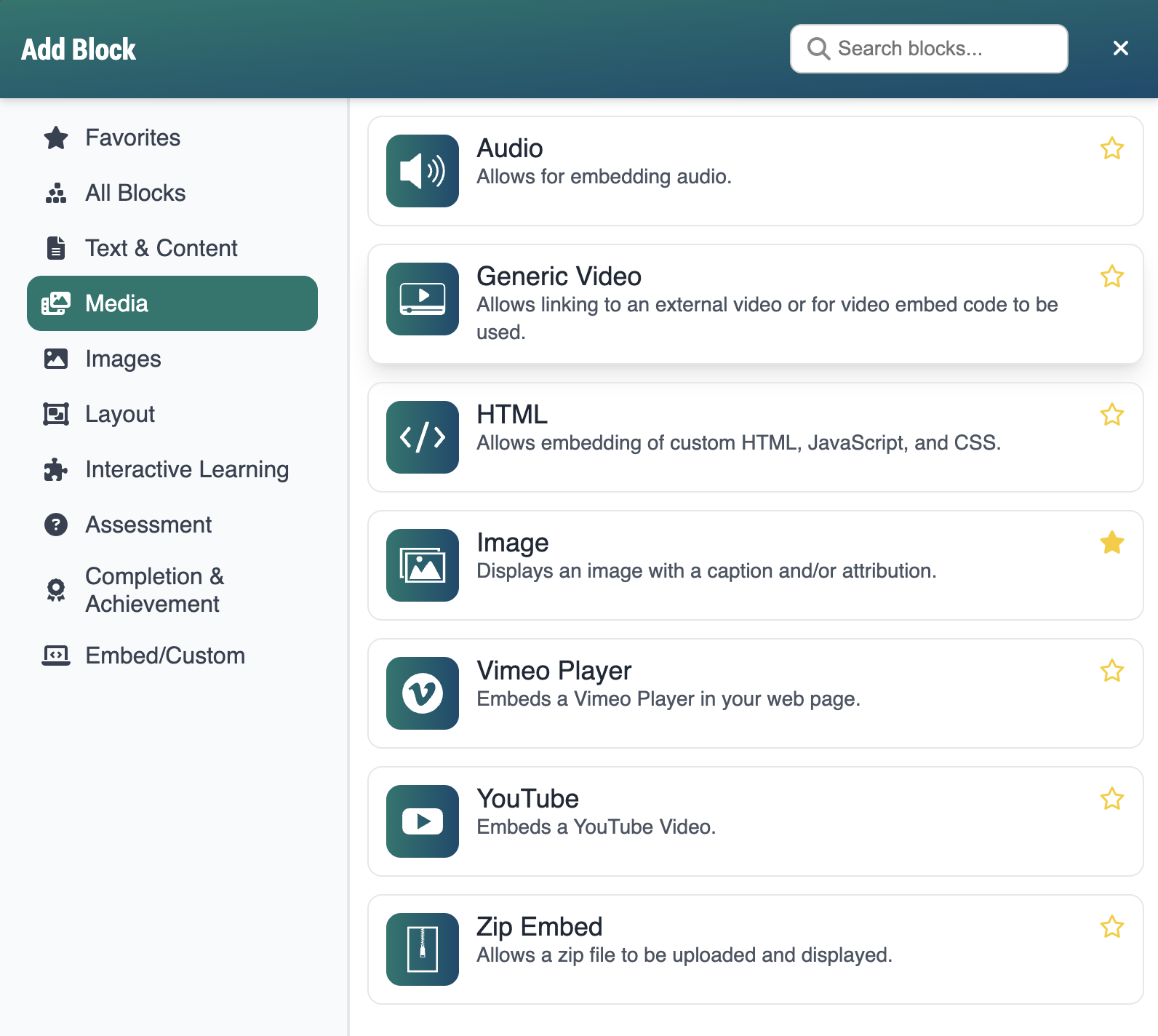Favorite the Vimeo Player block star

(x=1112, y=671)
